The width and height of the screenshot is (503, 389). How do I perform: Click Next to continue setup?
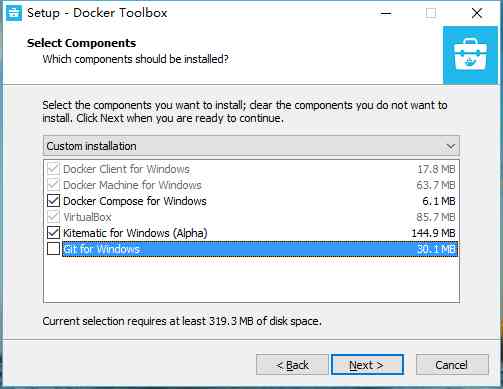(367, 365)
